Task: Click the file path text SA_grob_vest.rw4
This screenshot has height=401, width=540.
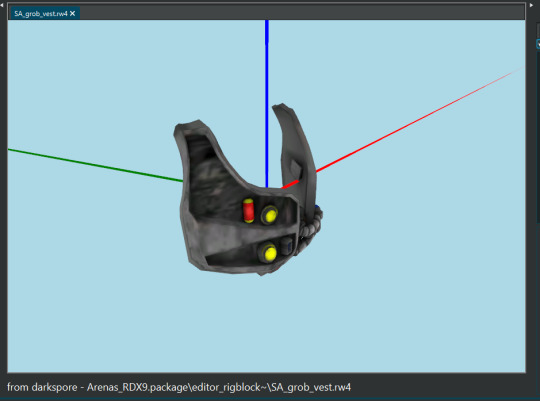Action: point(311,388)
